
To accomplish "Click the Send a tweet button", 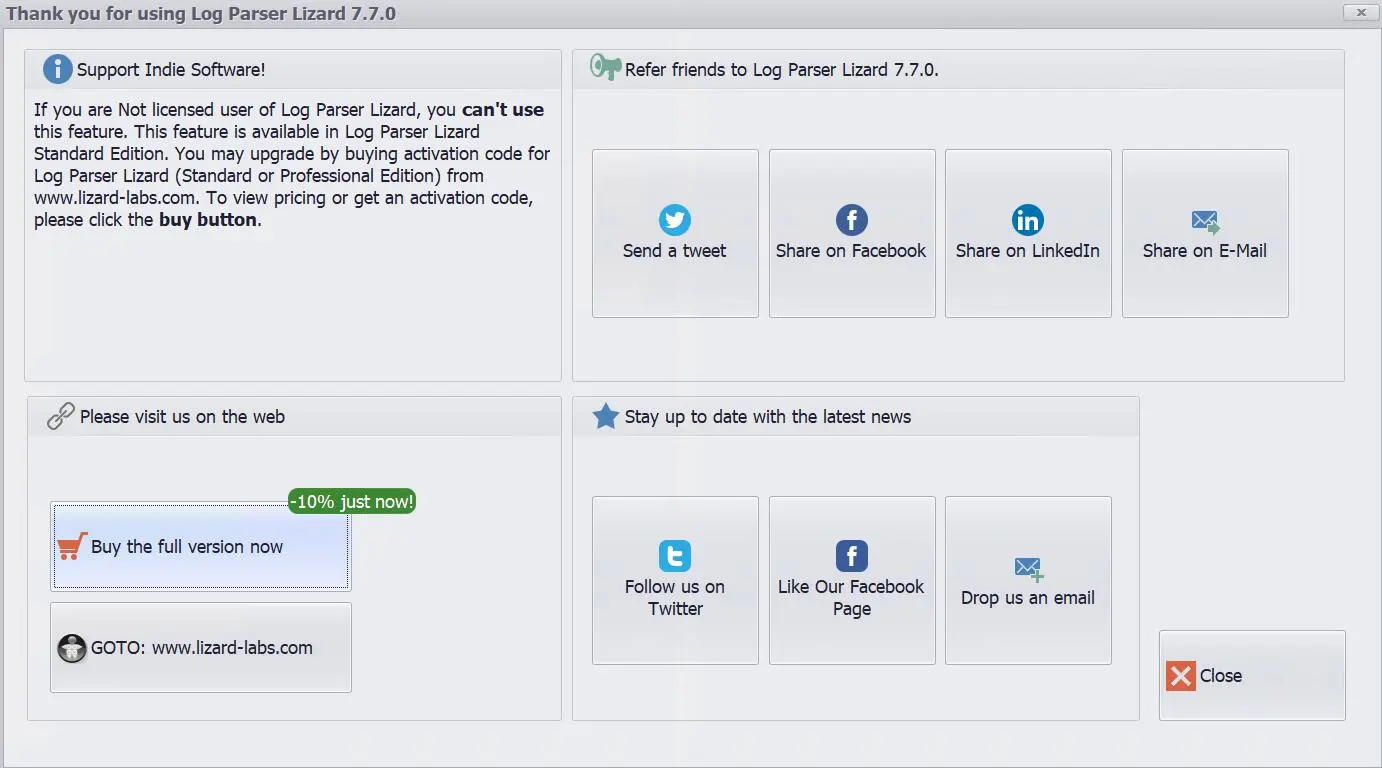I will (675, 234).
